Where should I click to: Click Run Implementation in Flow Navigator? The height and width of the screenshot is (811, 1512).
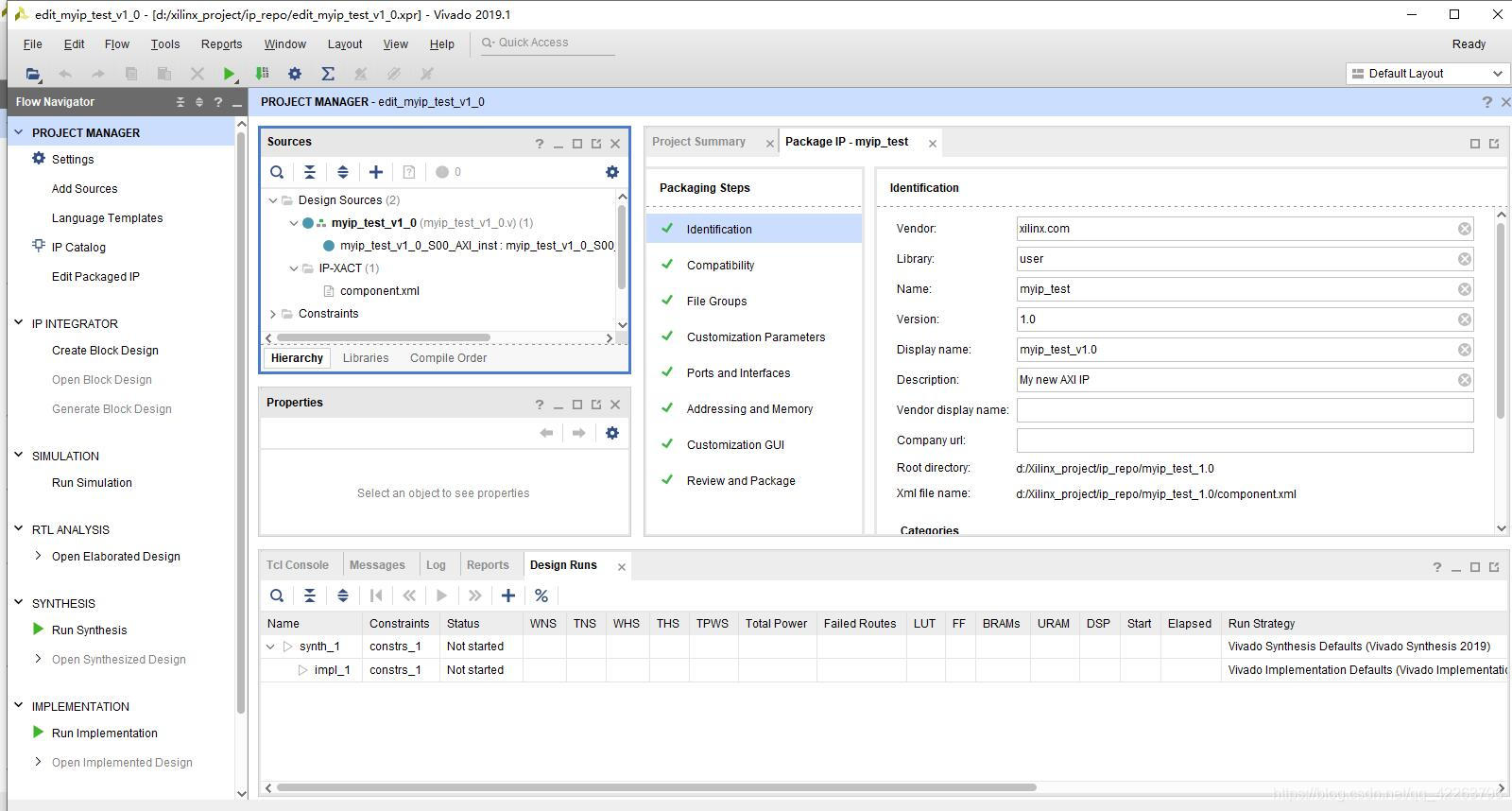(105, 733)
